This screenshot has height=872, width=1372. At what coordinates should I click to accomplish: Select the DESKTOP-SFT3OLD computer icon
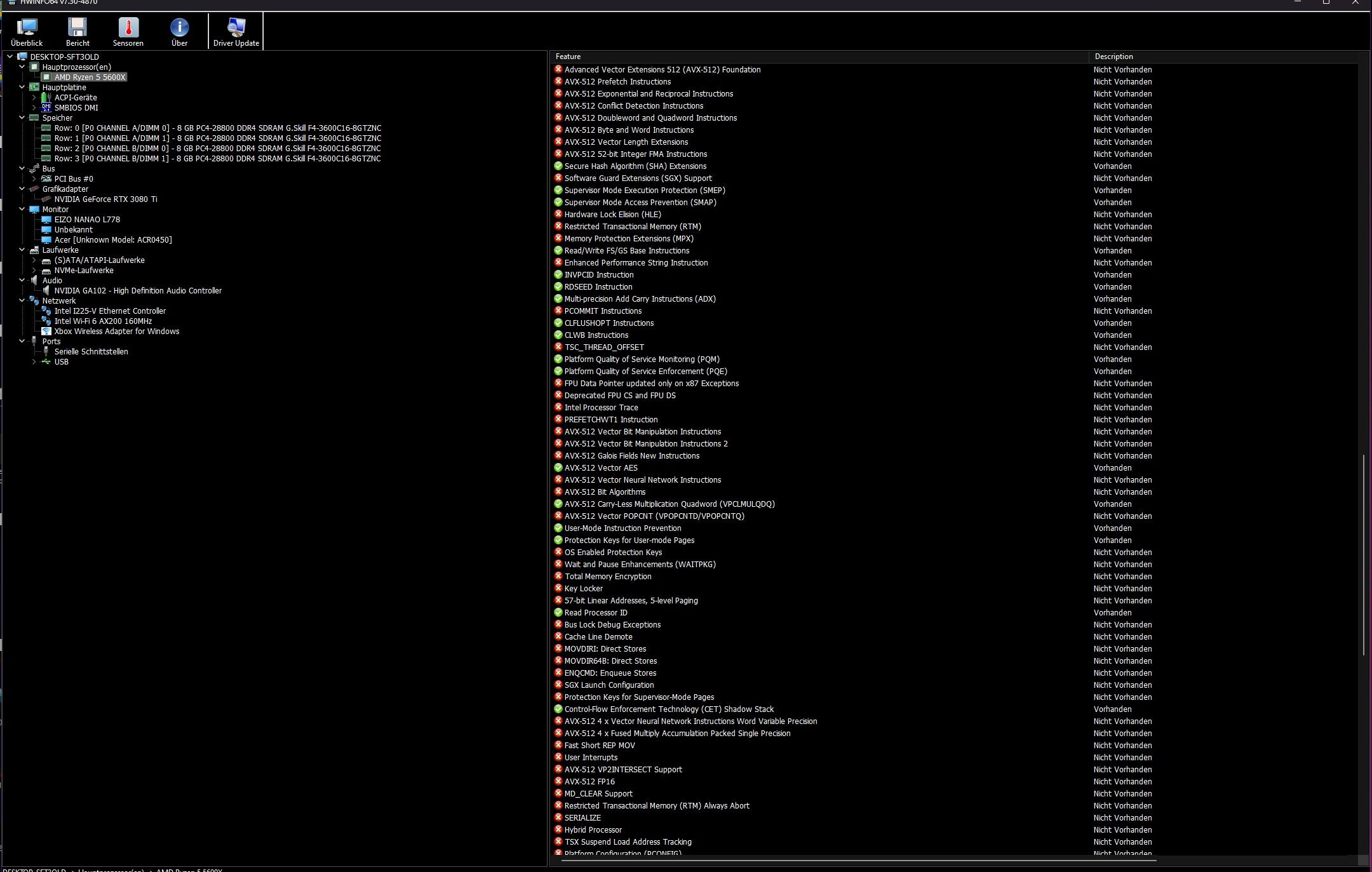pyautogui.click(x=22, y=57)
